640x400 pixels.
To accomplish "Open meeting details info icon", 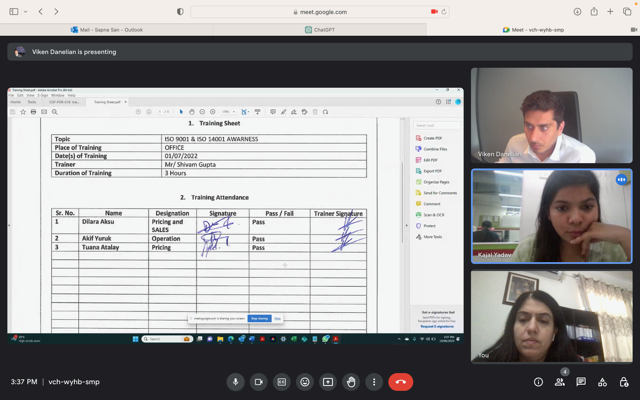I will point(538,382).
